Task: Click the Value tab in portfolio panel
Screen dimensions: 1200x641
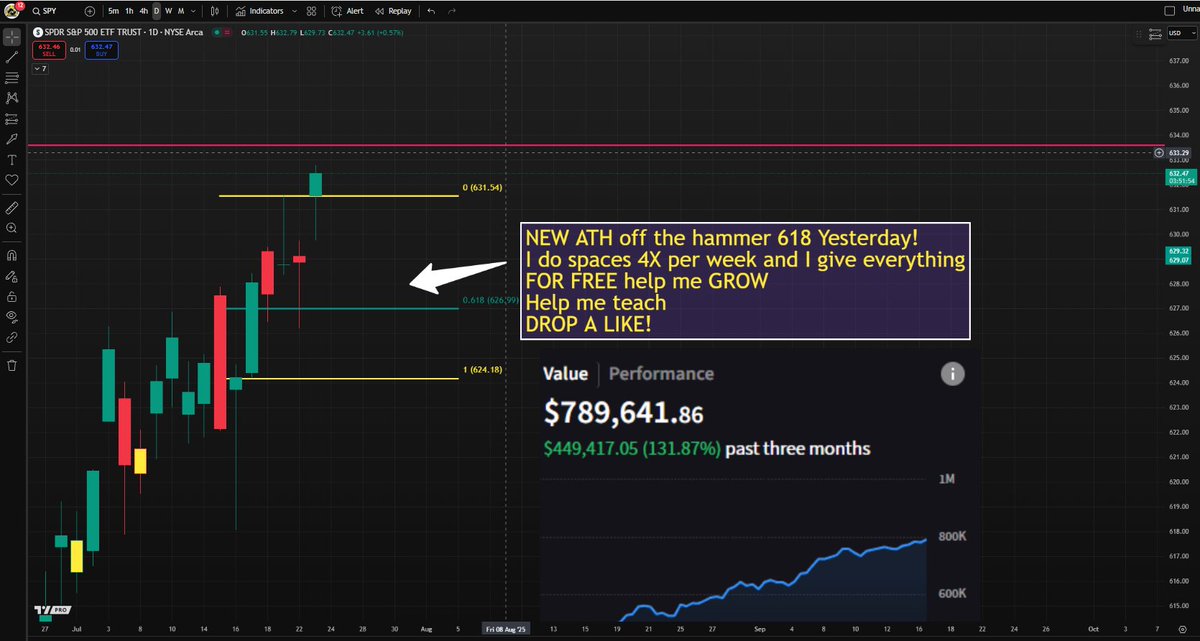Action: coord(565,374)
